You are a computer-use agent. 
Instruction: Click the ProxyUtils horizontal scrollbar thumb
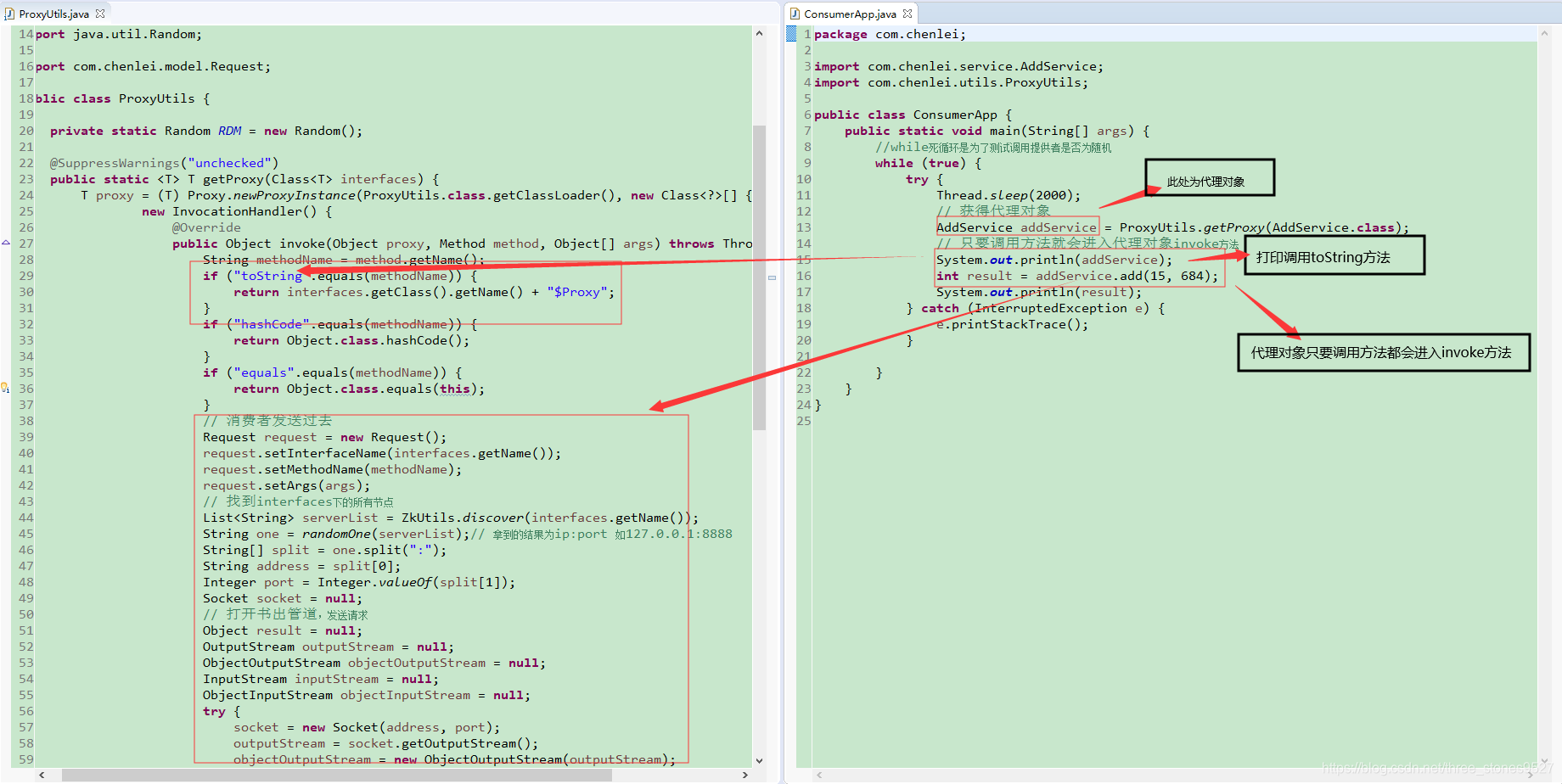337,775
